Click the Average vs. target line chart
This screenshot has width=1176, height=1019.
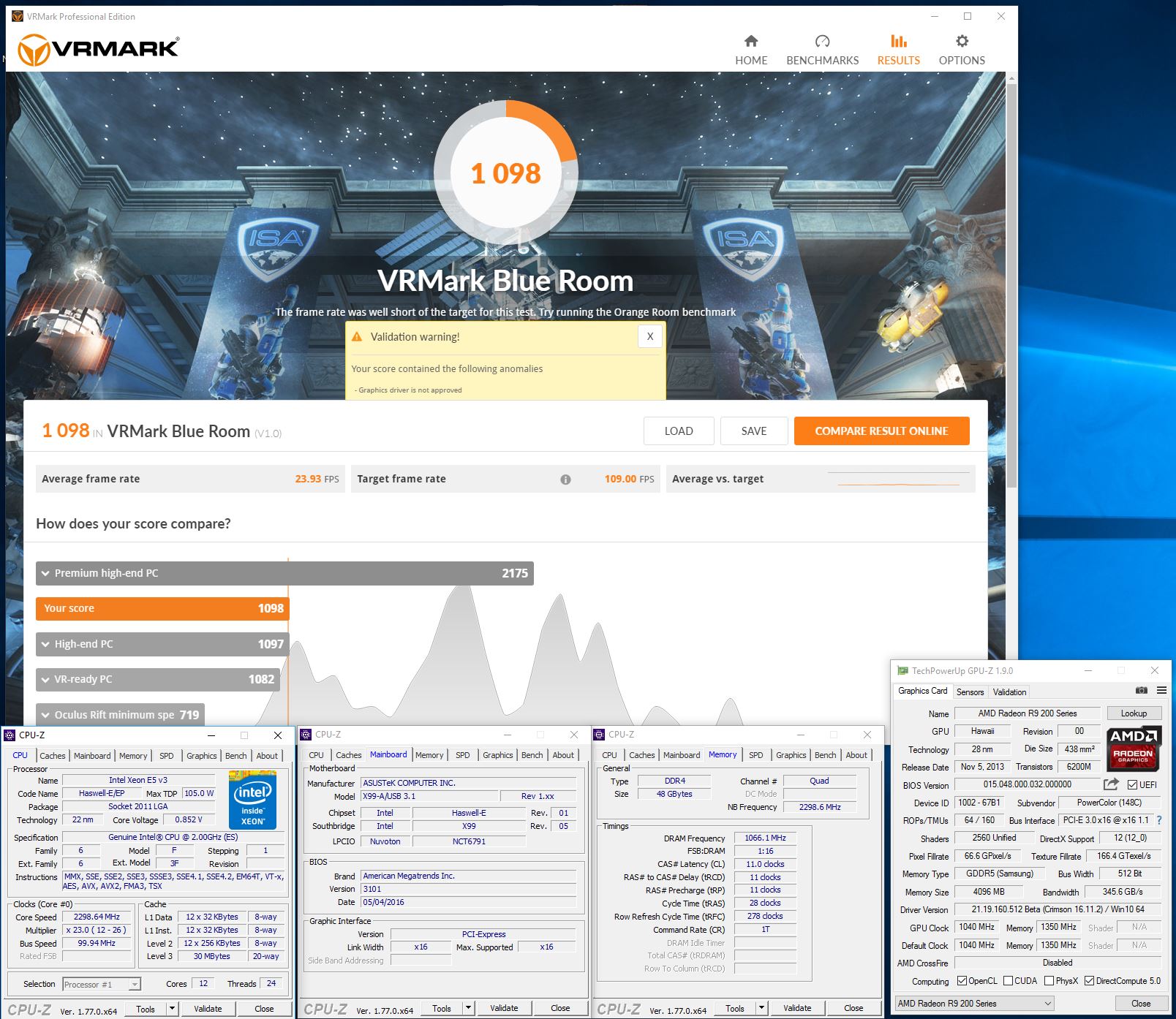pos(900,479)
